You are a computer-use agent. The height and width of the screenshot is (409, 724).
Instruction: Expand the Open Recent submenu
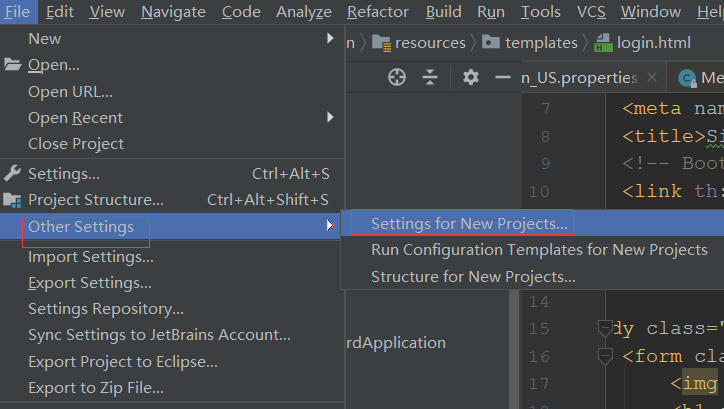click(x=172, y=118)
